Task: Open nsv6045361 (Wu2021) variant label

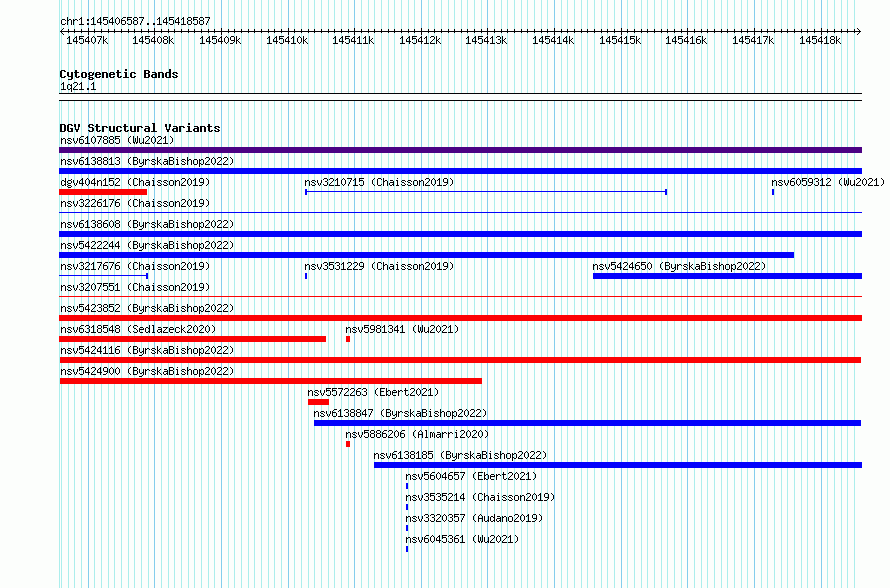Action: click(462, 539)
